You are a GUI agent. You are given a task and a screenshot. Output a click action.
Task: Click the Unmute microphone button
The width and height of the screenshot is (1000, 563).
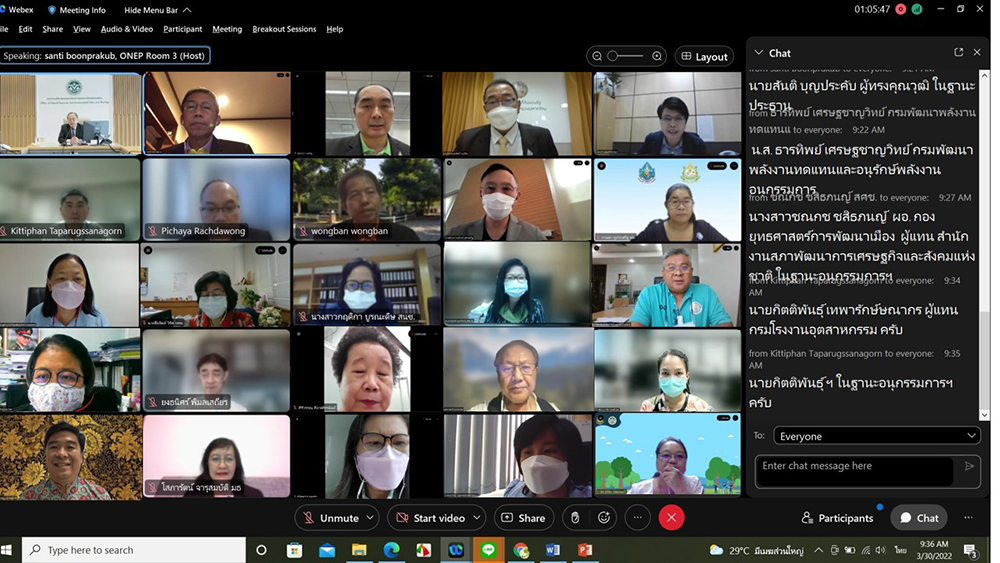pyautogui.click(x=331, y=518)
